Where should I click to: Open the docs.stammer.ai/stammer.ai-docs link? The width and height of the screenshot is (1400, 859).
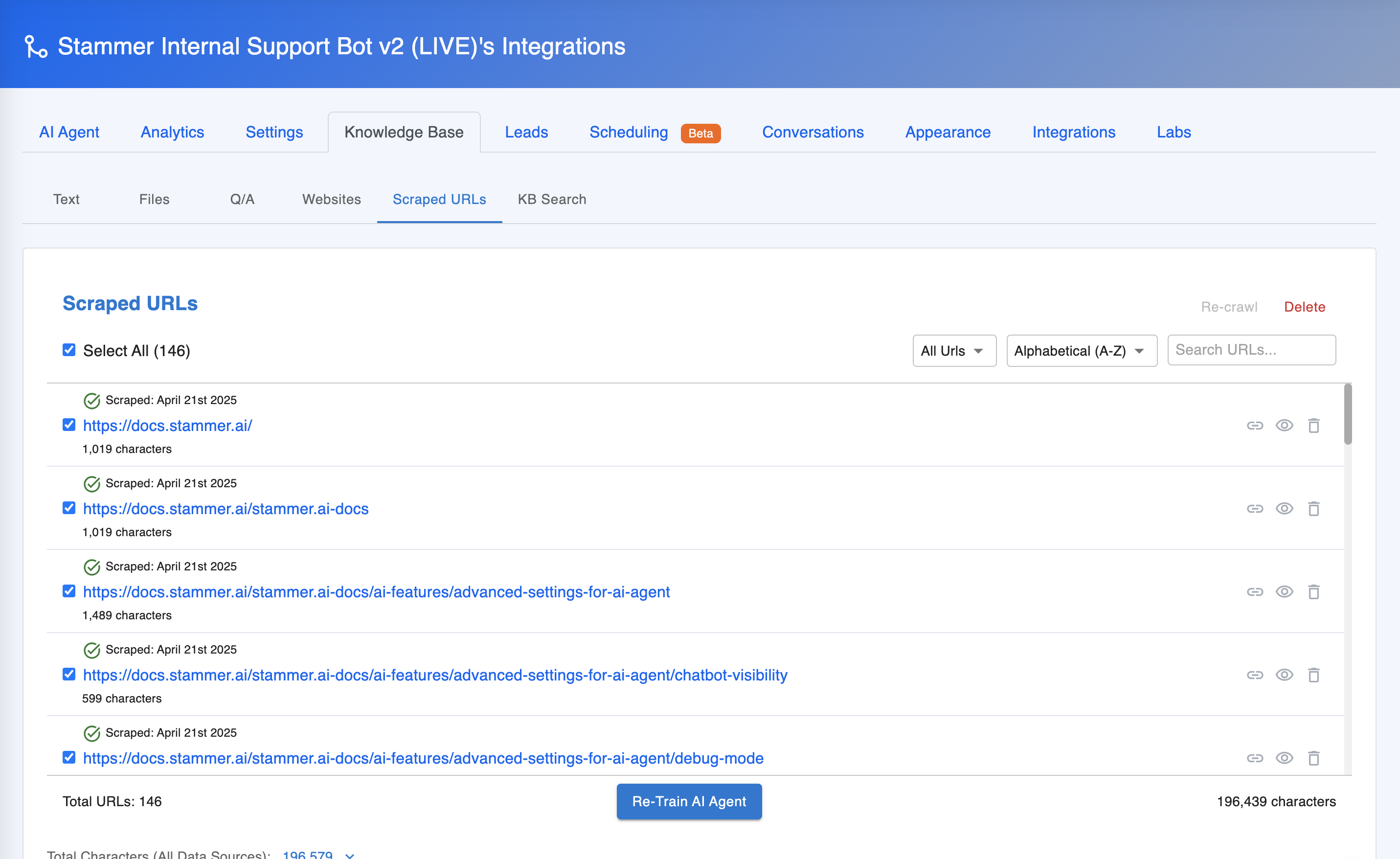[x=226, y=508]
